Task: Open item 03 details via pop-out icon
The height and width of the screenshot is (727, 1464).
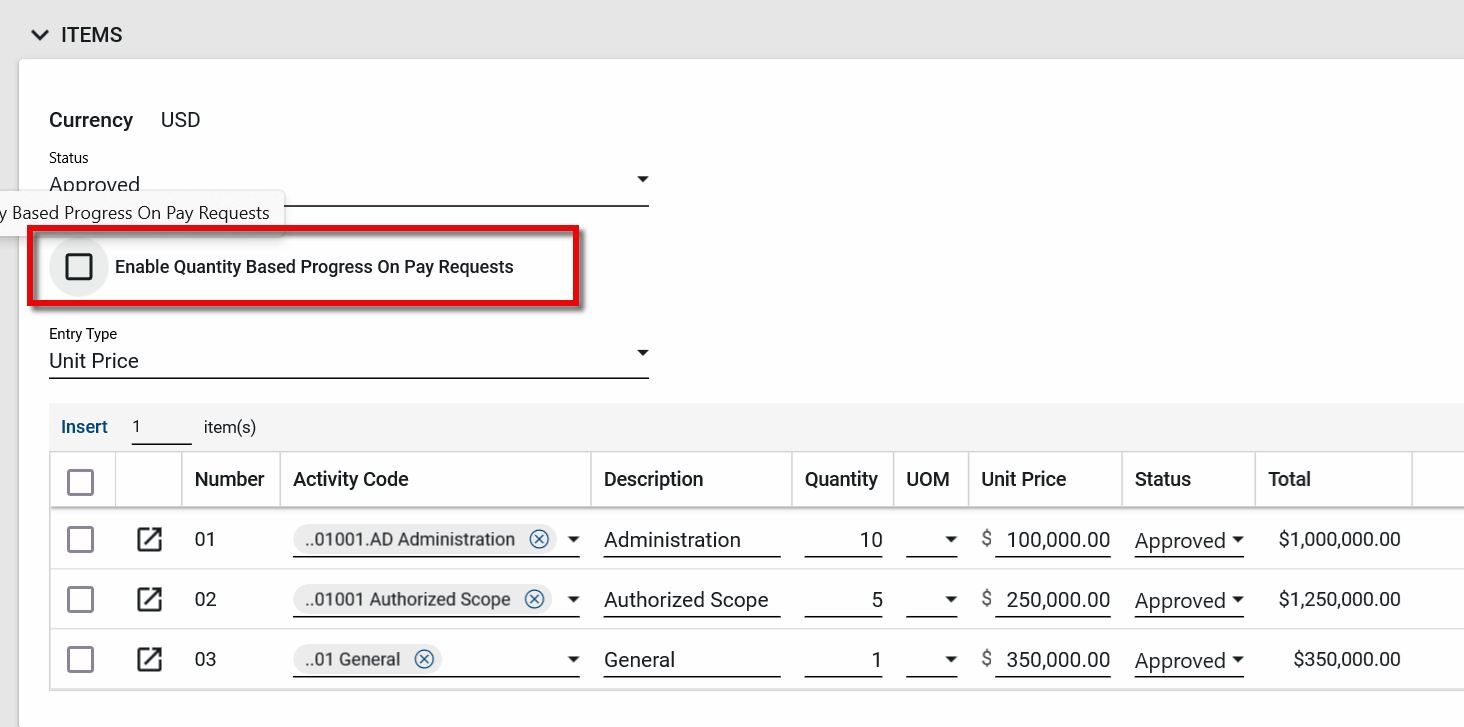Action: (149, 660)
